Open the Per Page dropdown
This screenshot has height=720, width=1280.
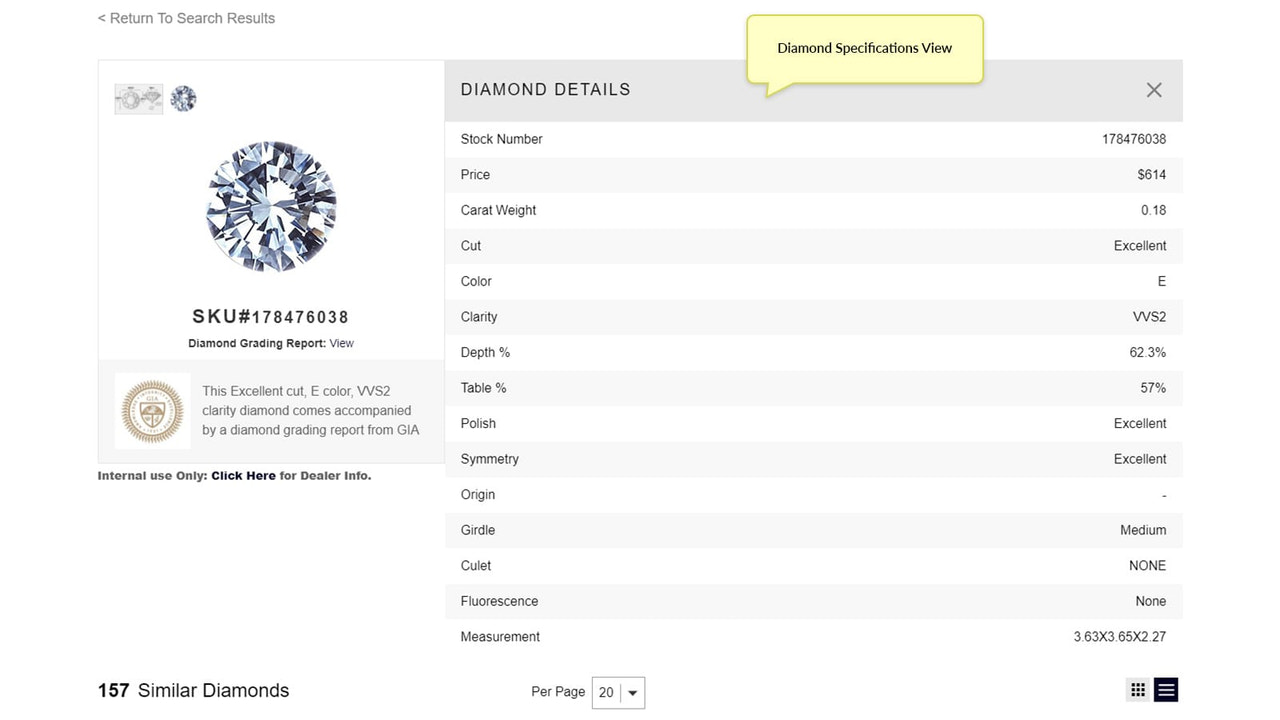tap(631, 692)
